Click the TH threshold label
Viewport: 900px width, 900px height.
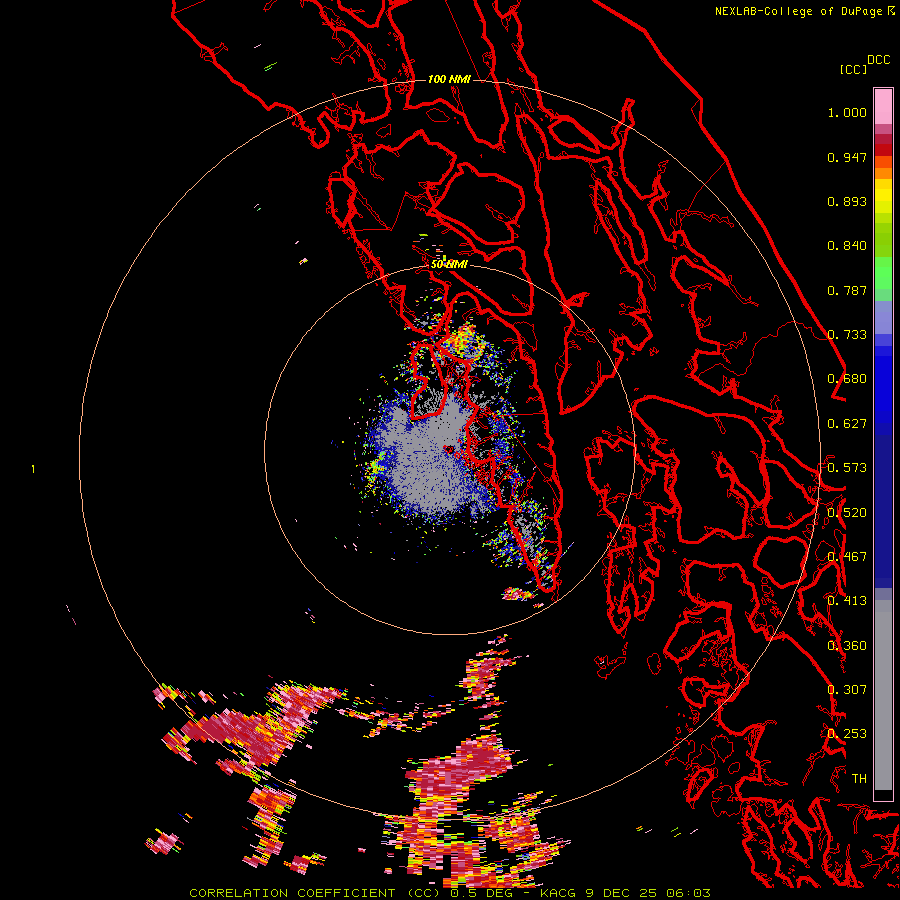(859, 779)
